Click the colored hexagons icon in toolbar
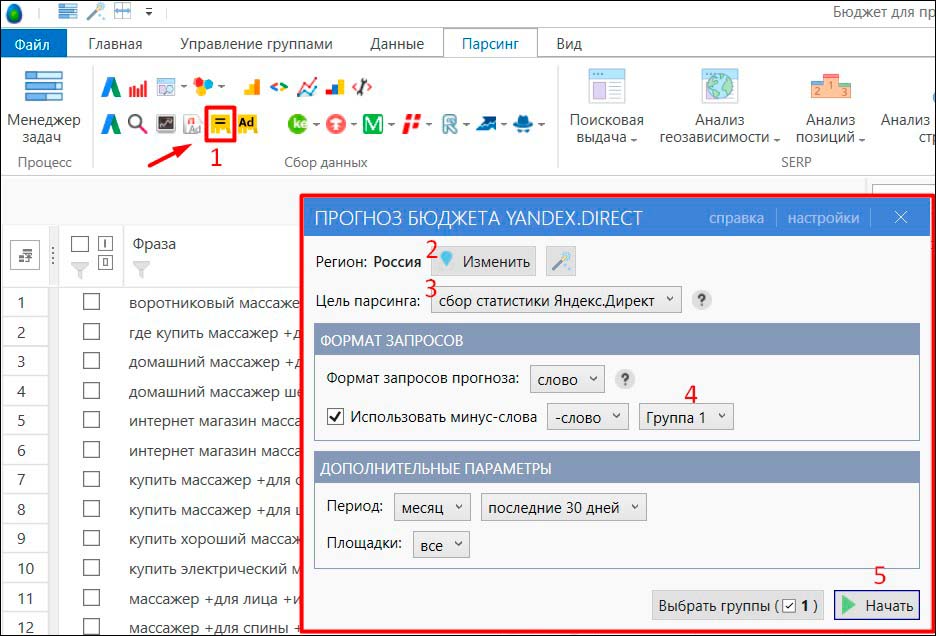Image resolution: width=936 pixels, height=636 pixels. (203, 87)
